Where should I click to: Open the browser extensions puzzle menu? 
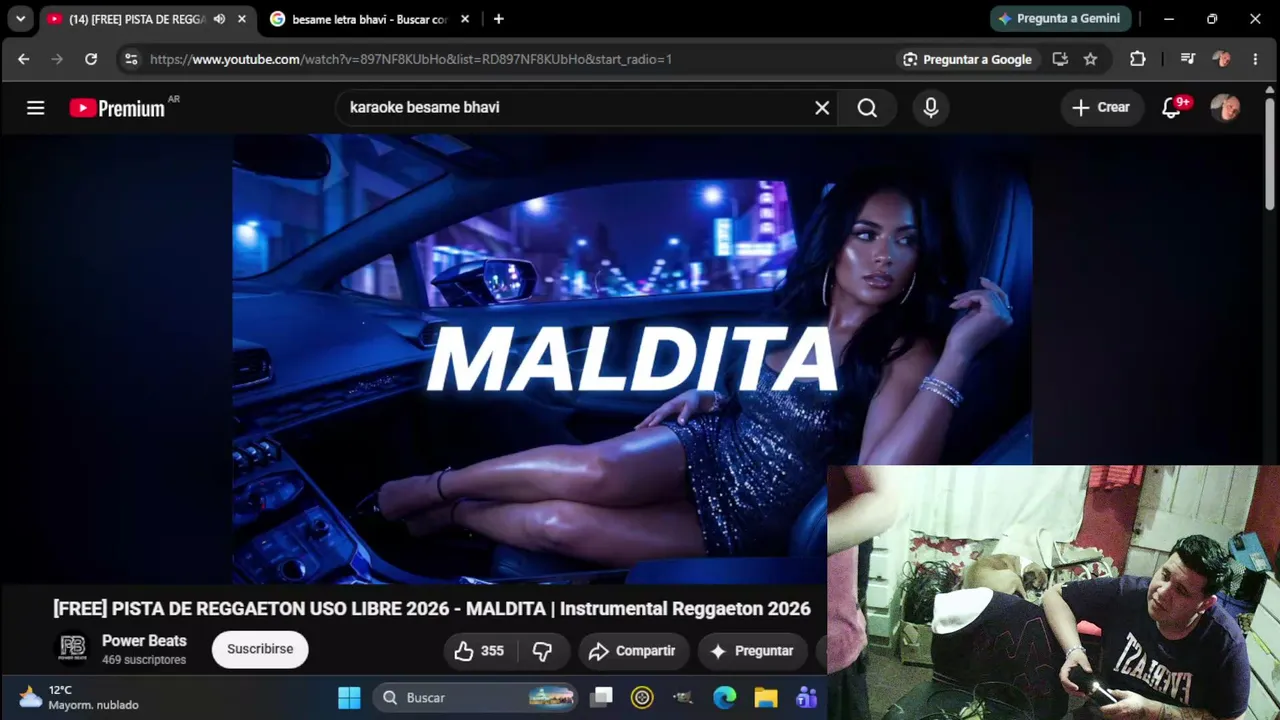coord(1138,59)
